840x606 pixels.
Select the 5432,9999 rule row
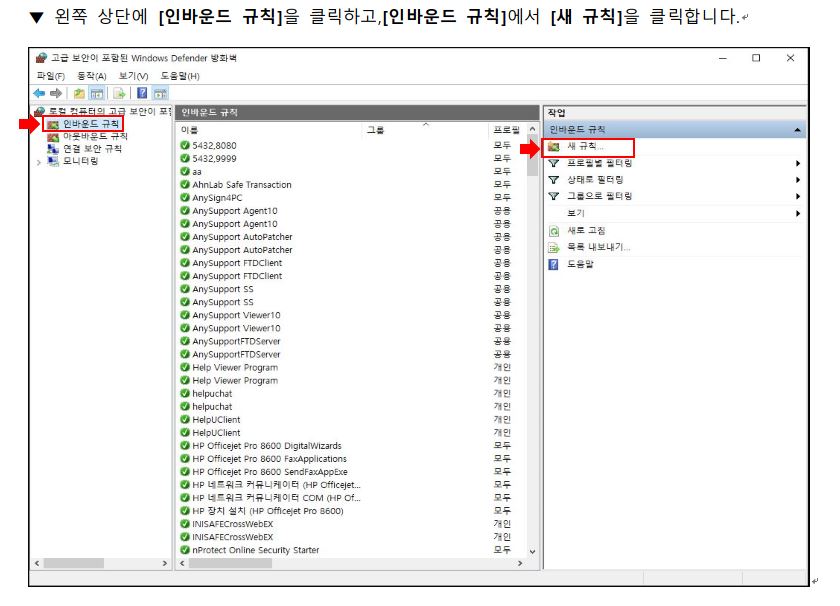(x=351, y=159)
